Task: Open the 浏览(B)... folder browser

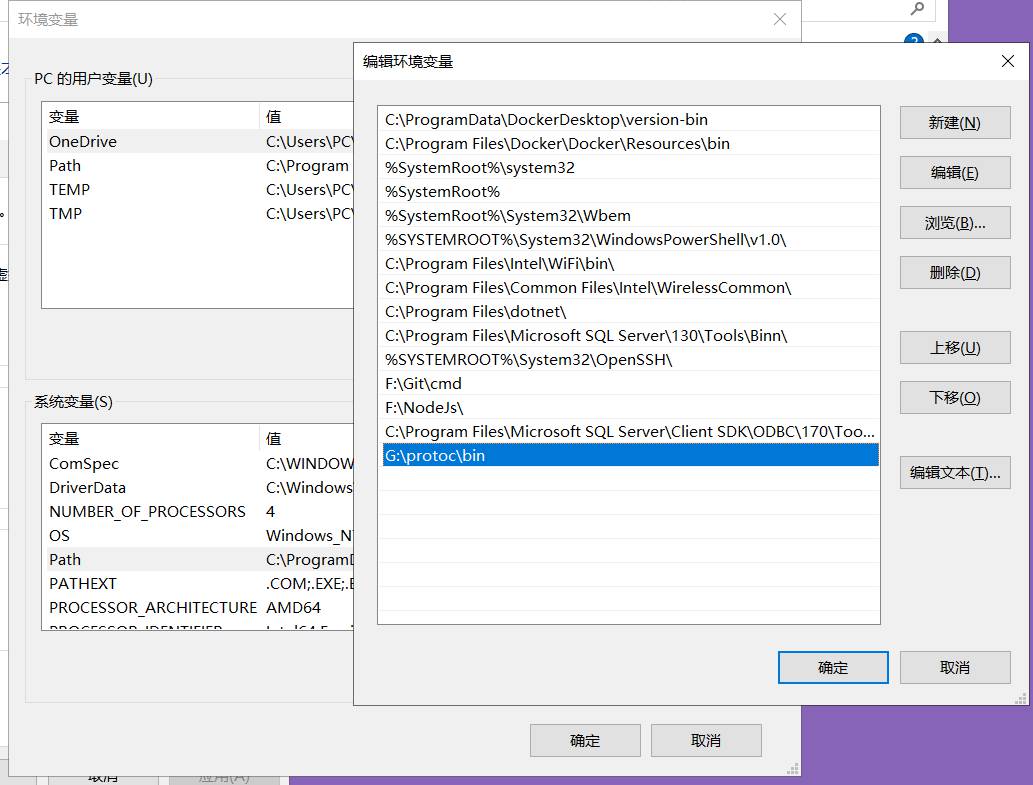Action: [954, 223]
